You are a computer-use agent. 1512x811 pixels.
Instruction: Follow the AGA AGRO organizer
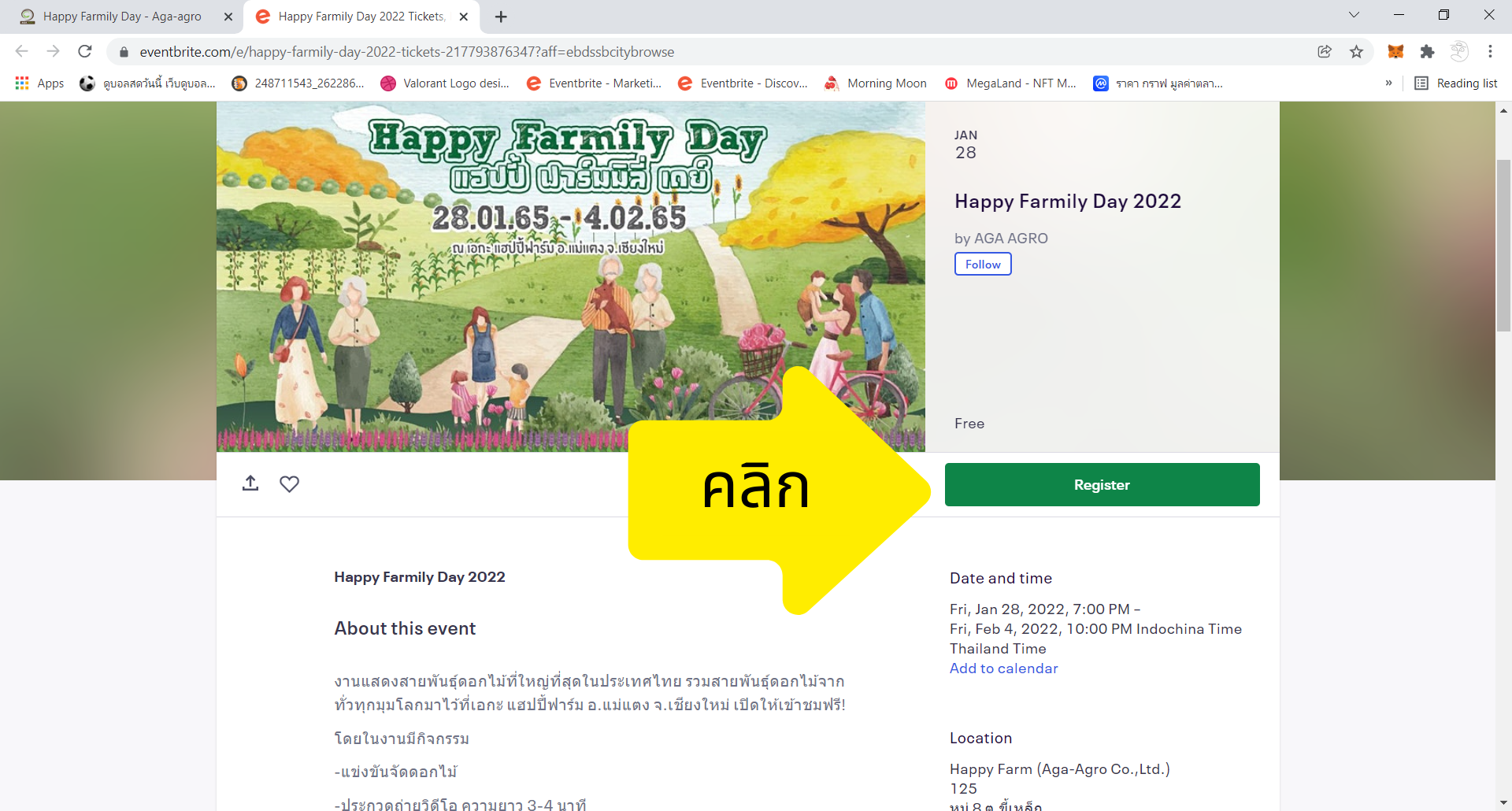[x=983, y=265]
